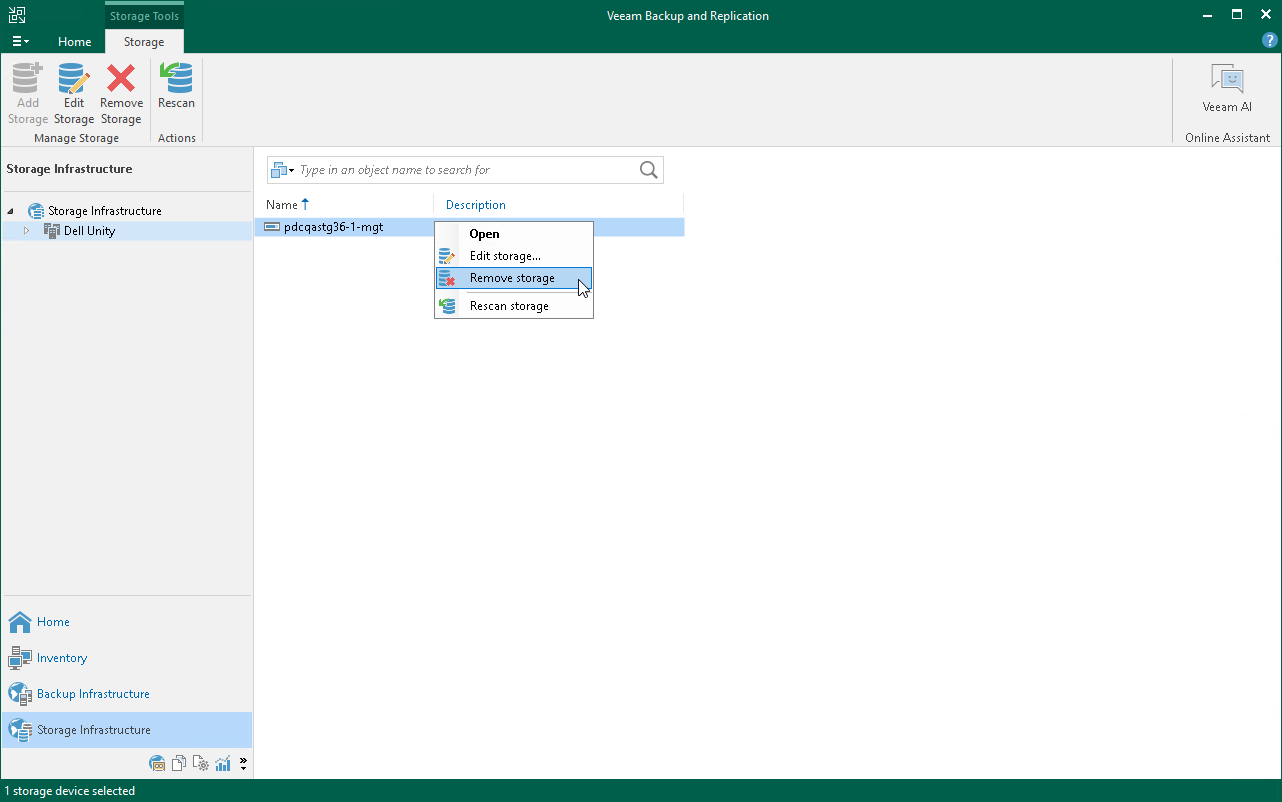Select Dell Unity in the tree
The image size is (1282, 802).
point(89,231)
